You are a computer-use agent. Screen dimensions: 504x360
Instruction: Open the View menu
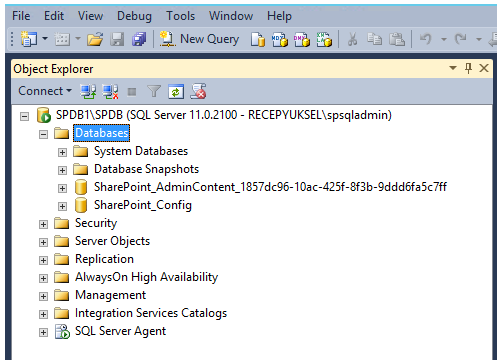click(90, 16)
